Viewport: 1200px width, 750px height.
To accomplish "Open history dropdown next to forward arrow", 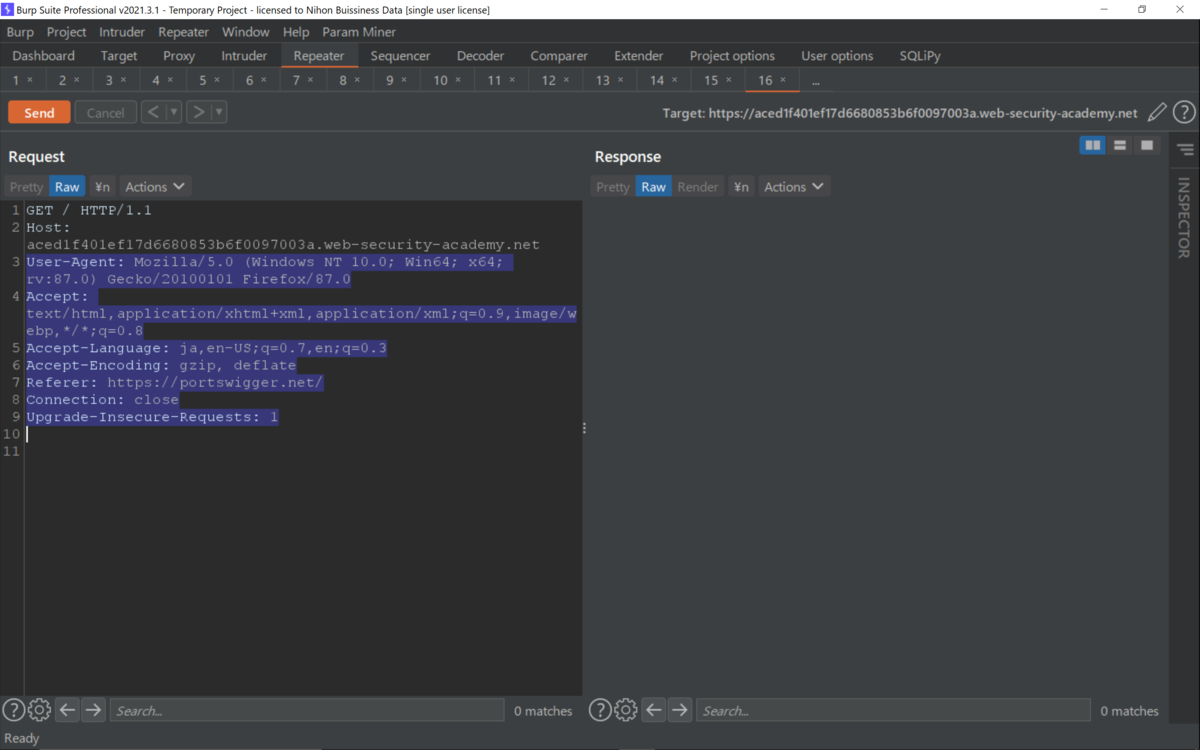I will click(219, 112).
